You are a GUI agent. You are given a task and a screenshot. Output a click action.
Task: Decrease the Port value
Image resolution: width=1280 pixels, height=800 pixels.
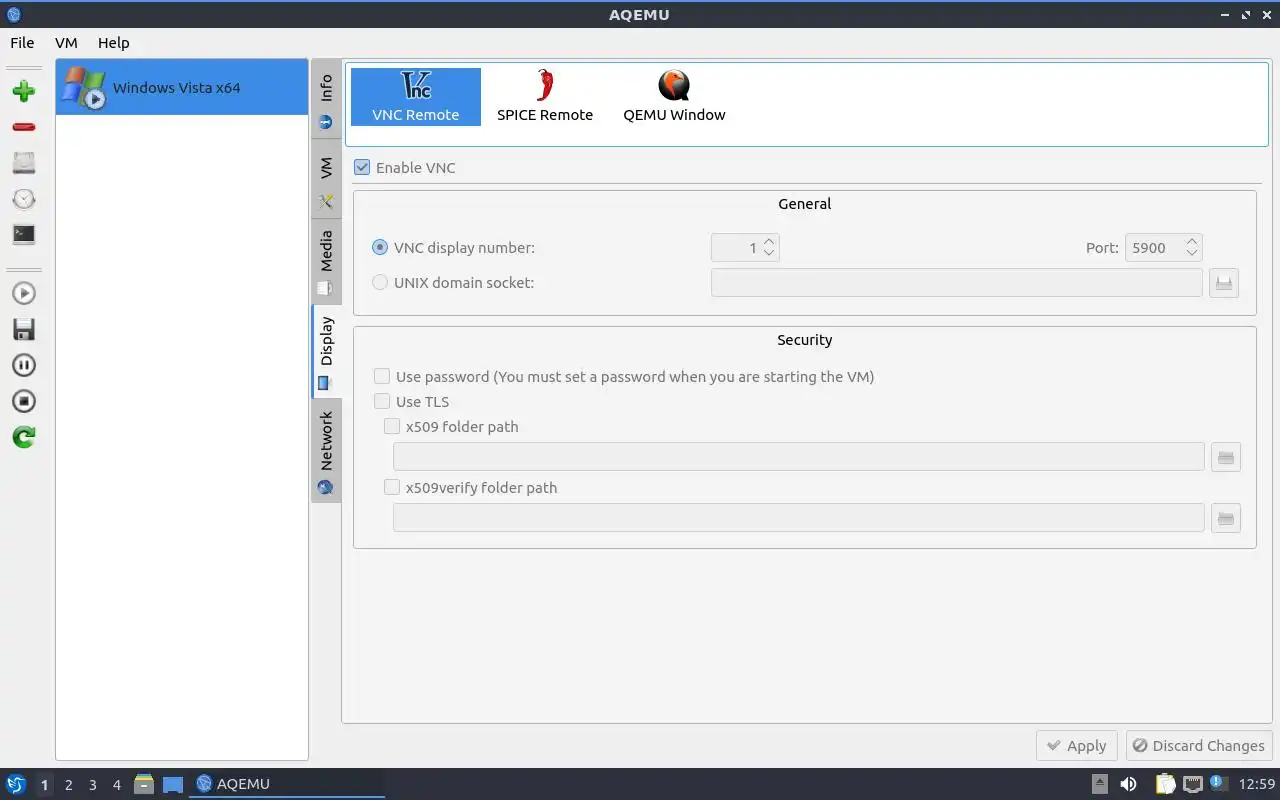[1192, 253]
